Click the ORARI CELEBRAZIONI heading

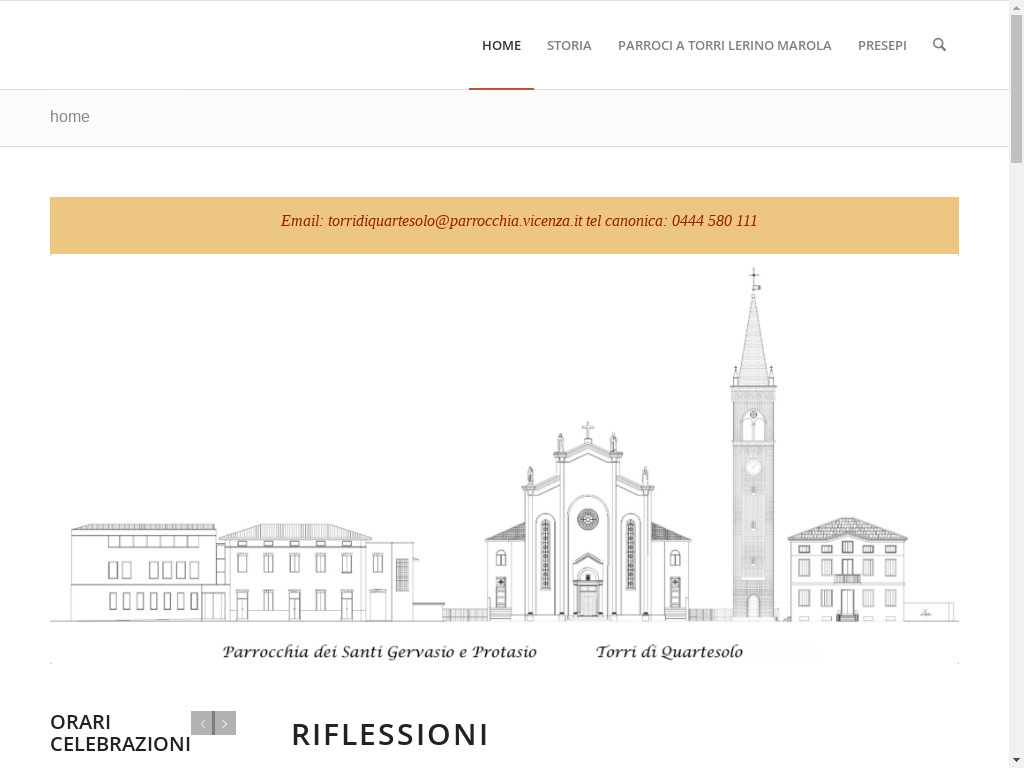tap(120, 733)
